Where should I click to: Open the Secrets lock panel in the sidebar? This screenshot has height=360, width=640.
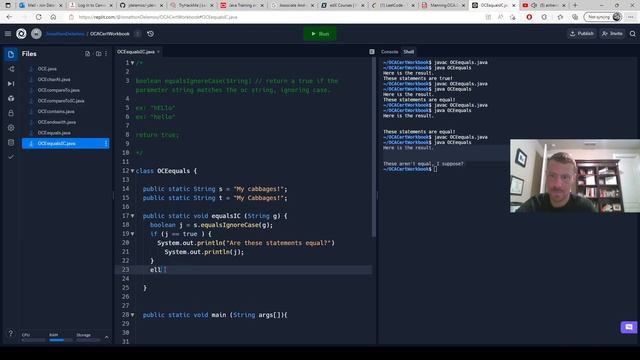click(11, 113)
